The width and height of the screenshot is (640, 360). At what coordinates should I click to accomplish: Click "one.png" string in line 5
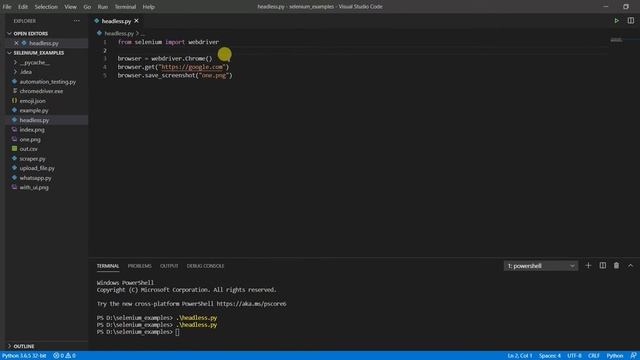click(x=213, y=76)
